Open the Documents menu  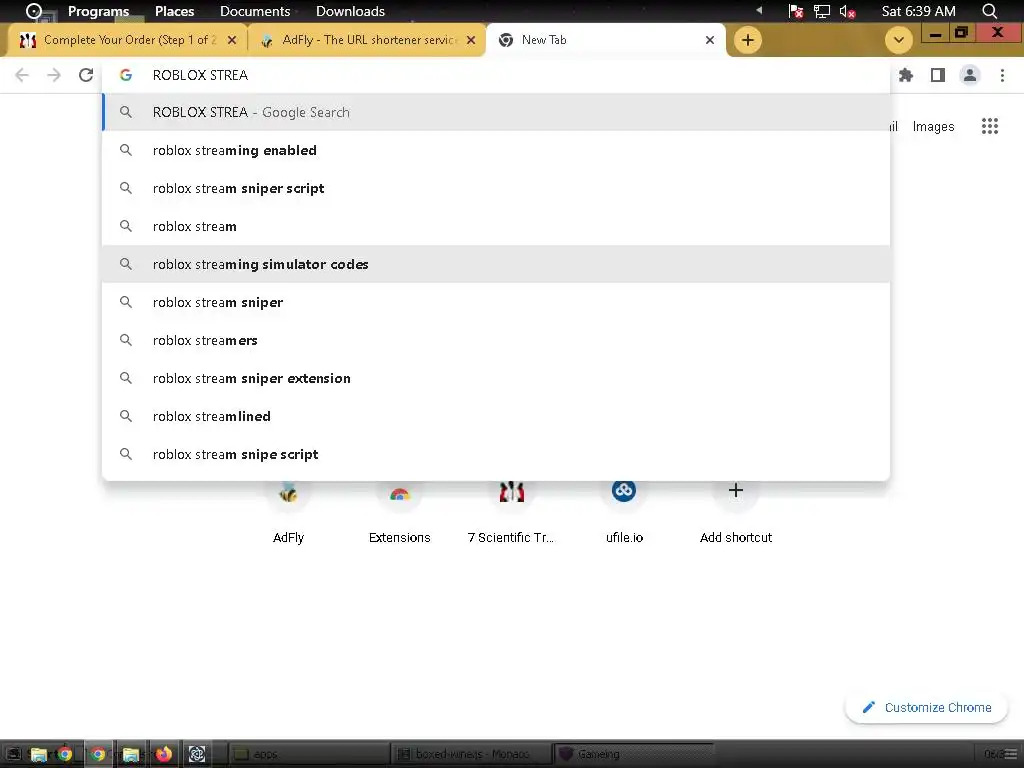pyautogui.click(x=255, y=11)
